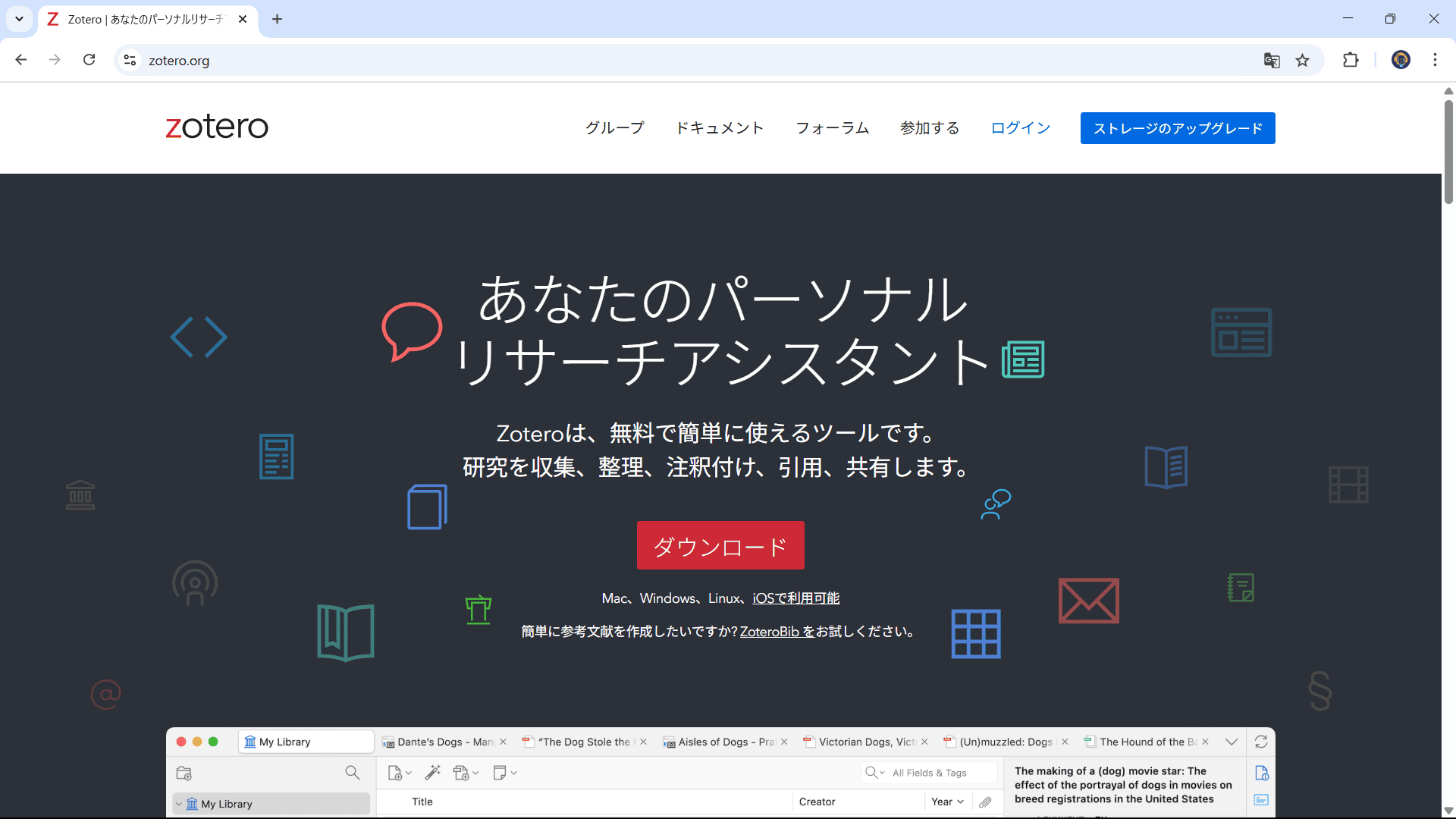
Task: Open New Item dropdown in preview toolbar
Action: 400,773
